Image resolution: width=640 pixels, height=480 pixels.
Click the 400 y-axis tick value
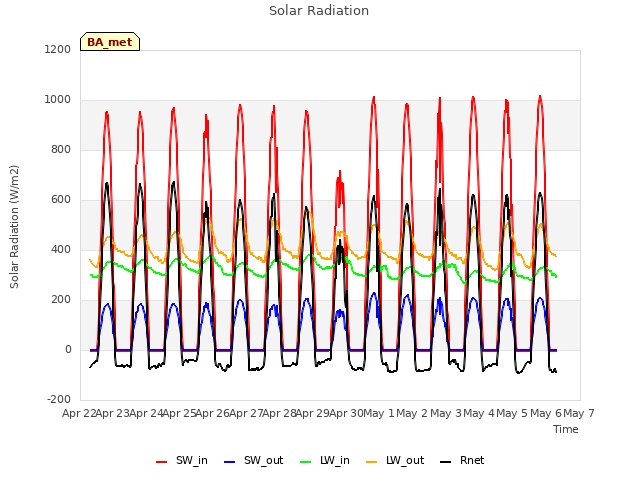point(61,249)
